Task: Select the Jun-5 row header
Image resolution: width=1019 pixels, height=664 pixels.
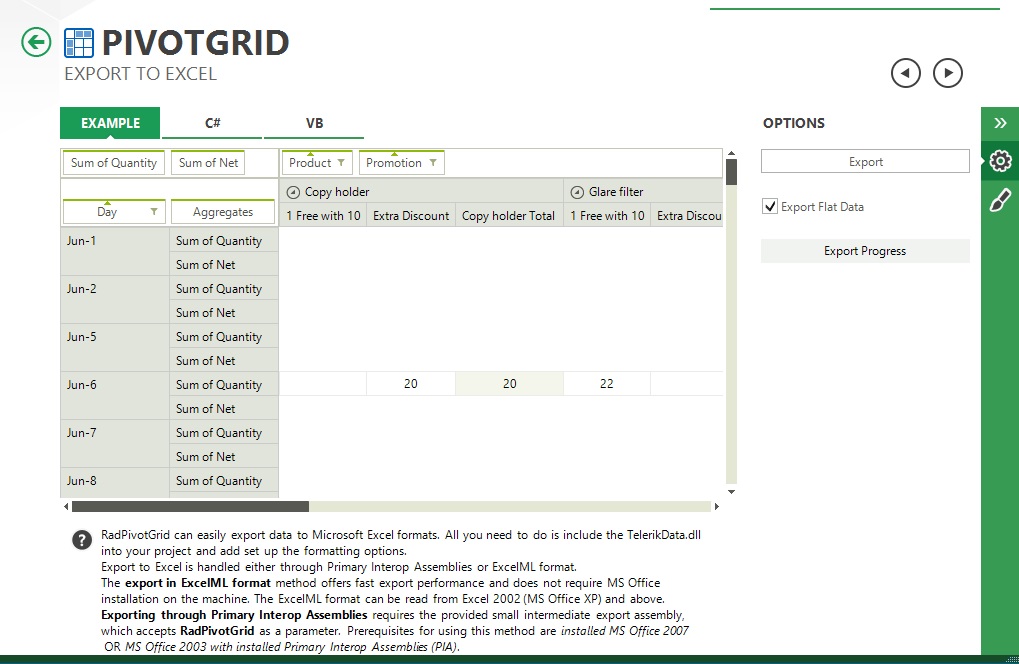Action: pyautogui.click(x=115, y=348)
